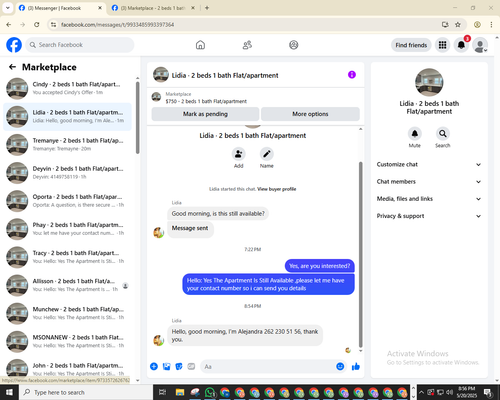
Task: Open Tracy's conversation in the list
Action: pyautogui.click(x=67, y=257)
